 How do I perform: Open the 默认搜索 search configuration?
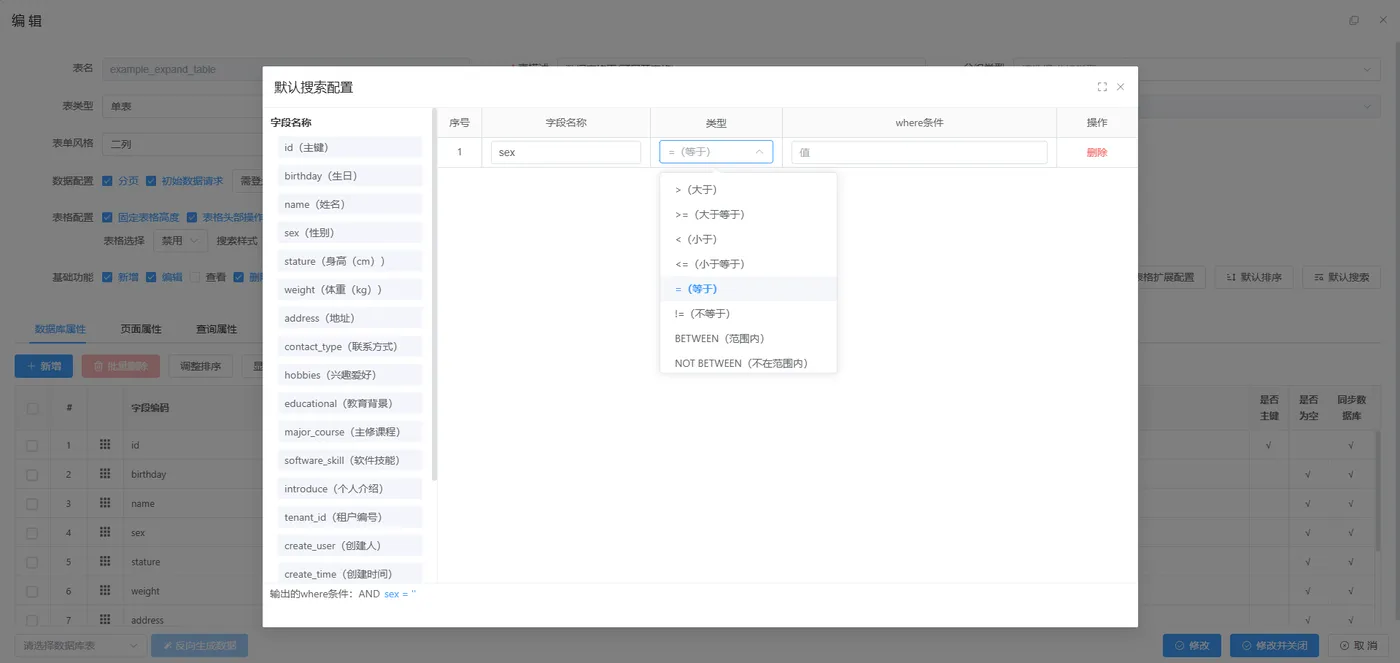tap(1341, 277)
